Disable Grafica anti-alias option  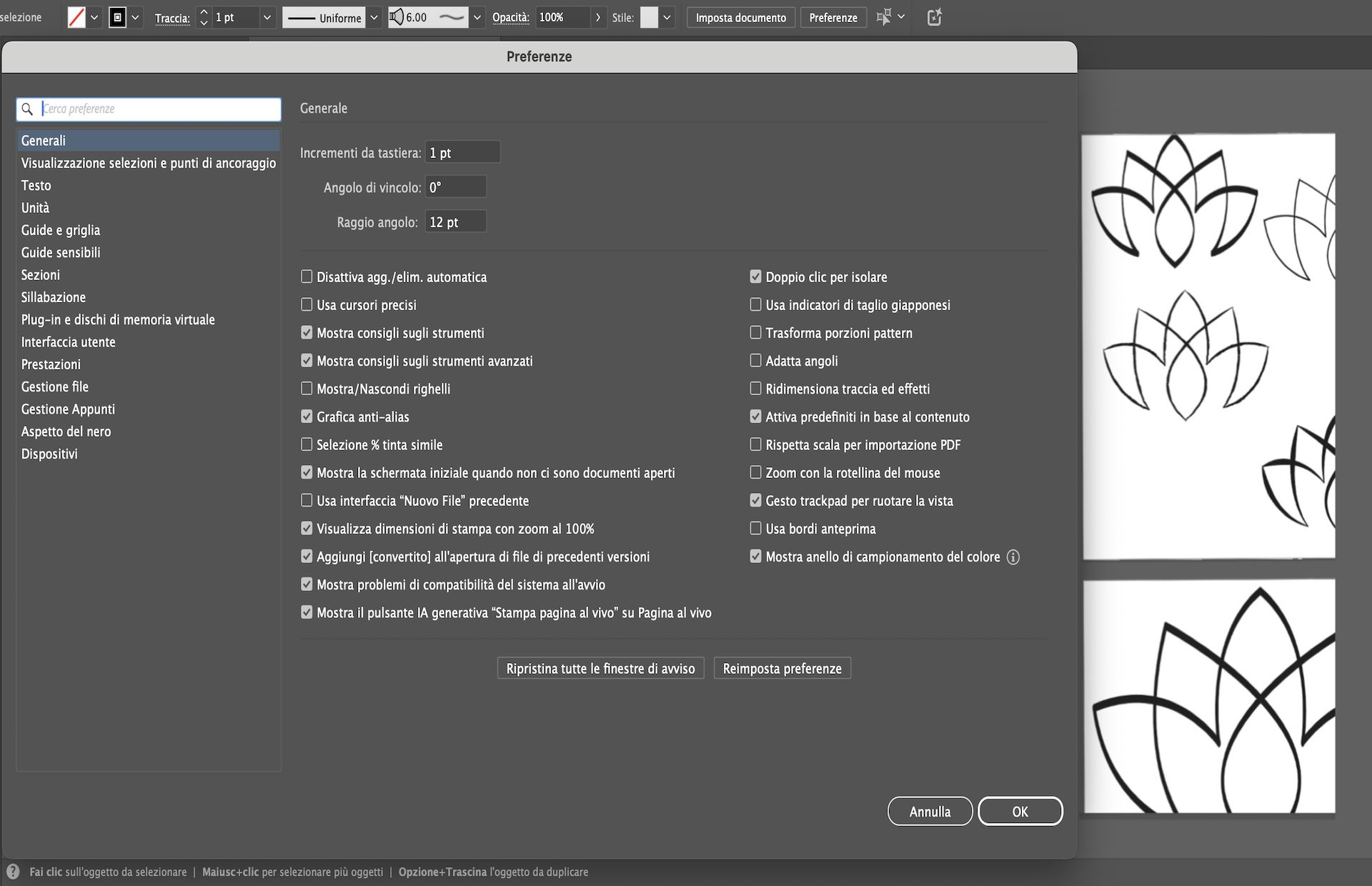pyautogui.click(x=307, y=417)
